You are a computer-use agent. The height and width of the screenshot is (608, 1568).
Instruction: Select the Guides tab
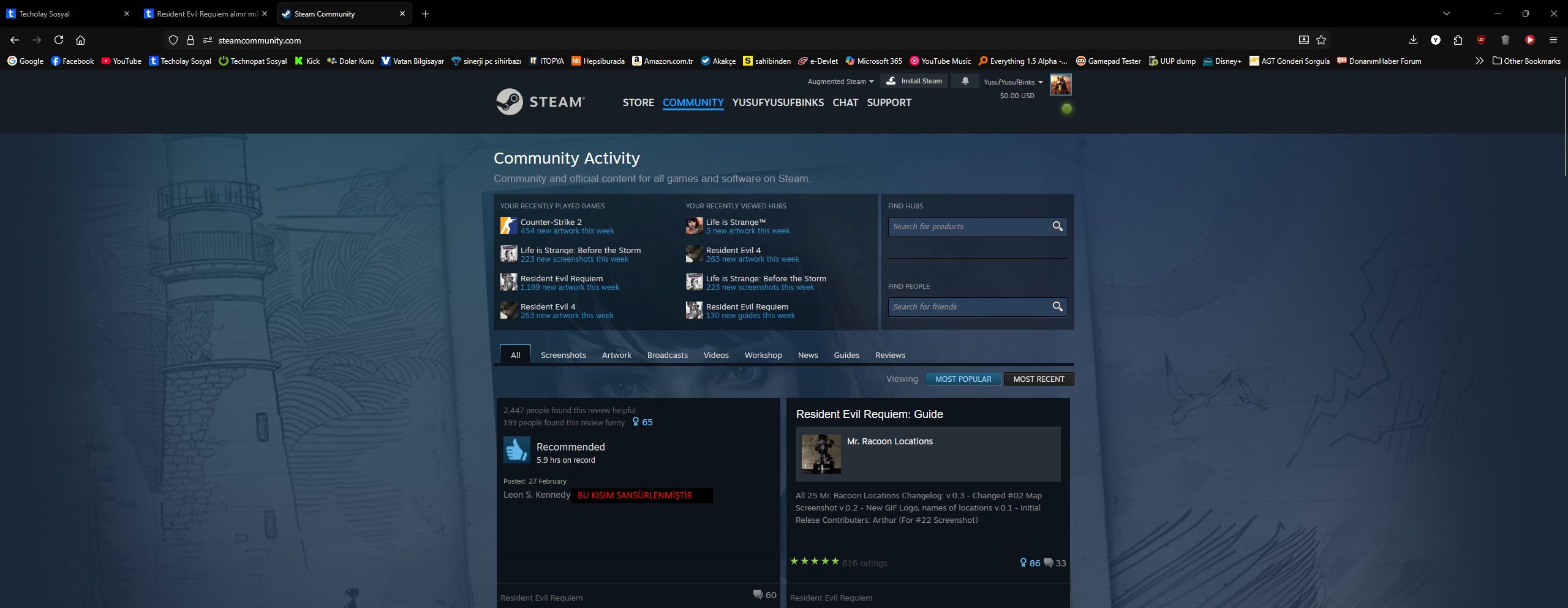846,355
